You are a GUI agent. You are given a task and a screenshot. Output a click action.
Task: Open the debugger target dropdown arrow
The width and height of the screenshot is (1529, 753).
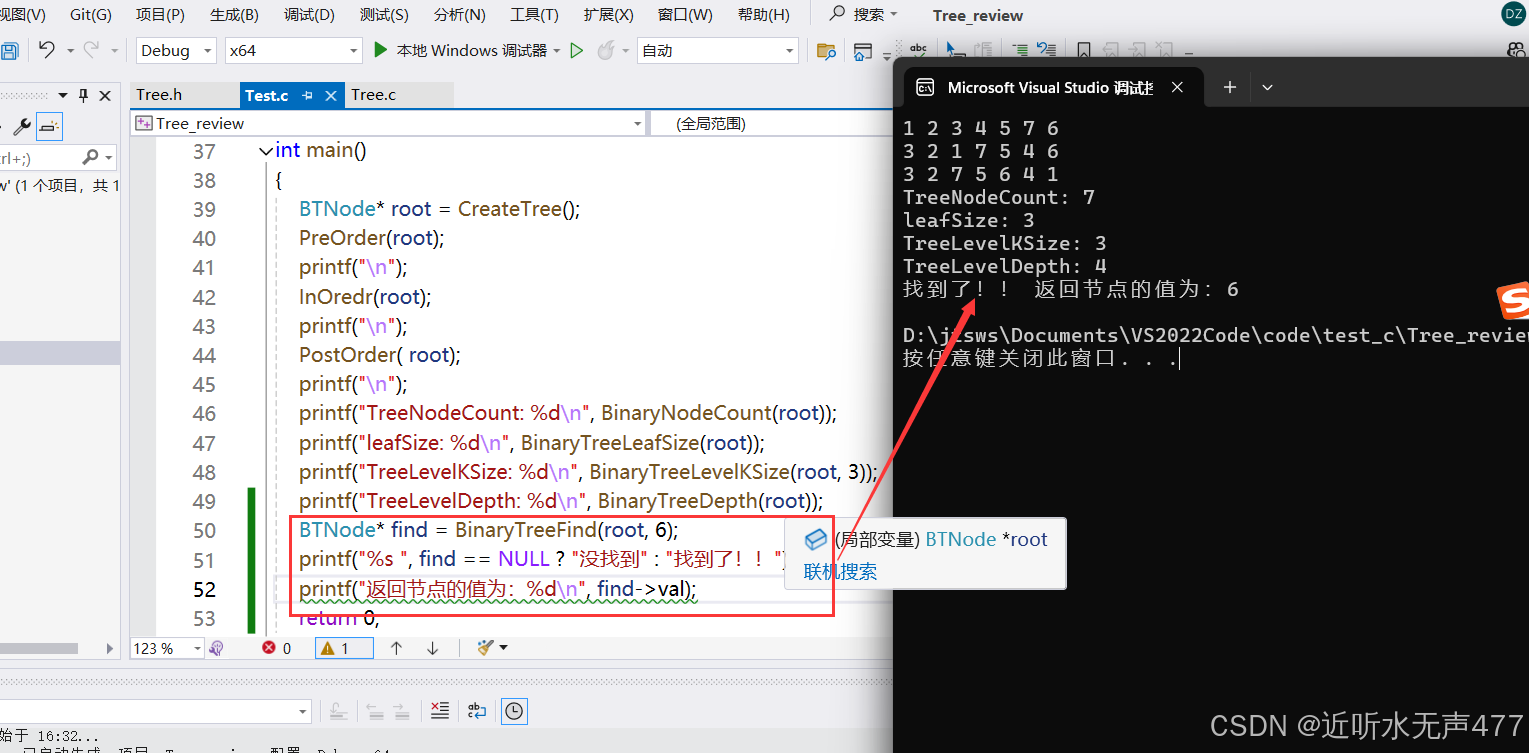pos(556,51)
